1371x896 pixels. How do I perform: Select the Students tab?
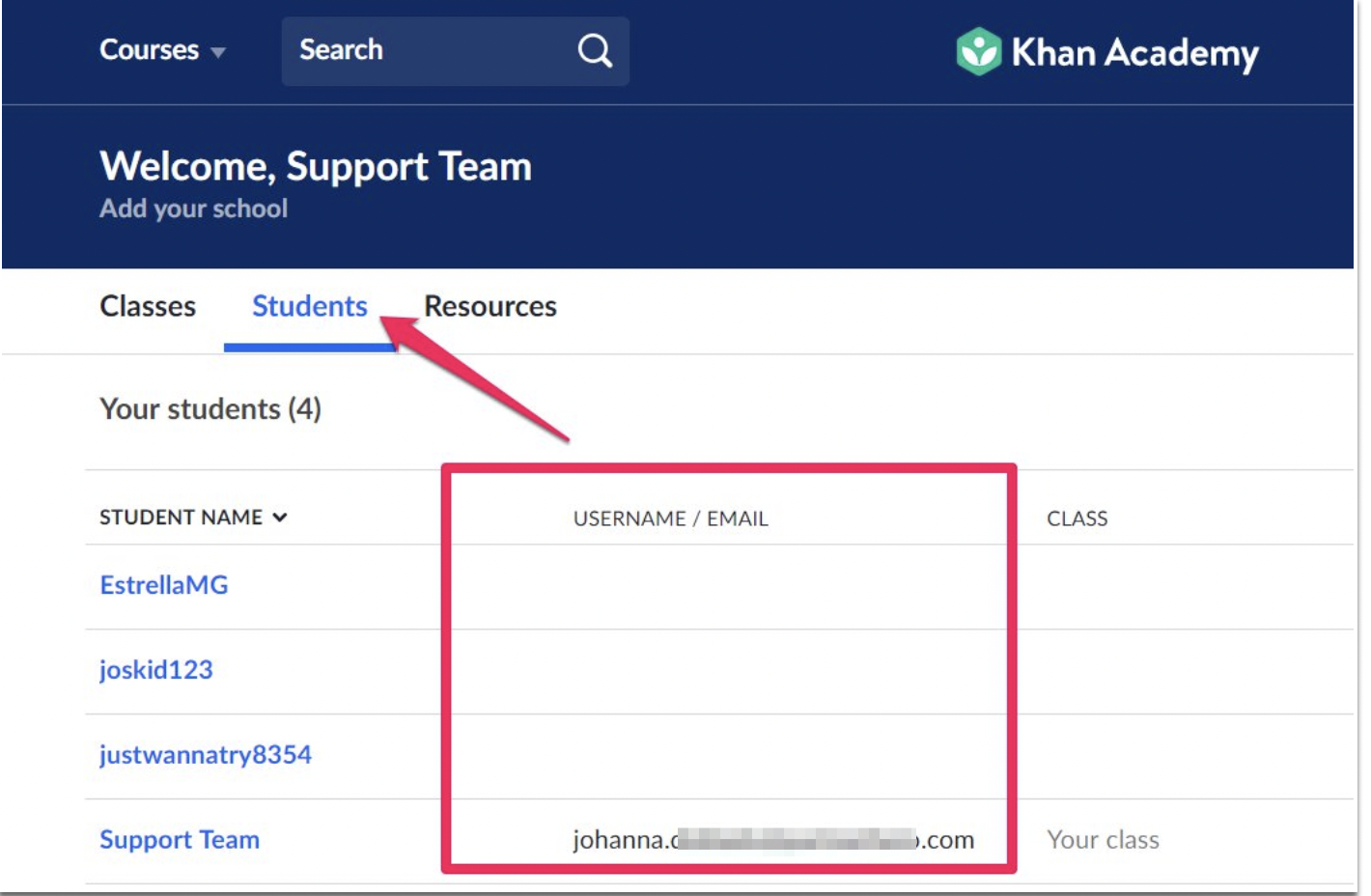[x=310, y=306]
